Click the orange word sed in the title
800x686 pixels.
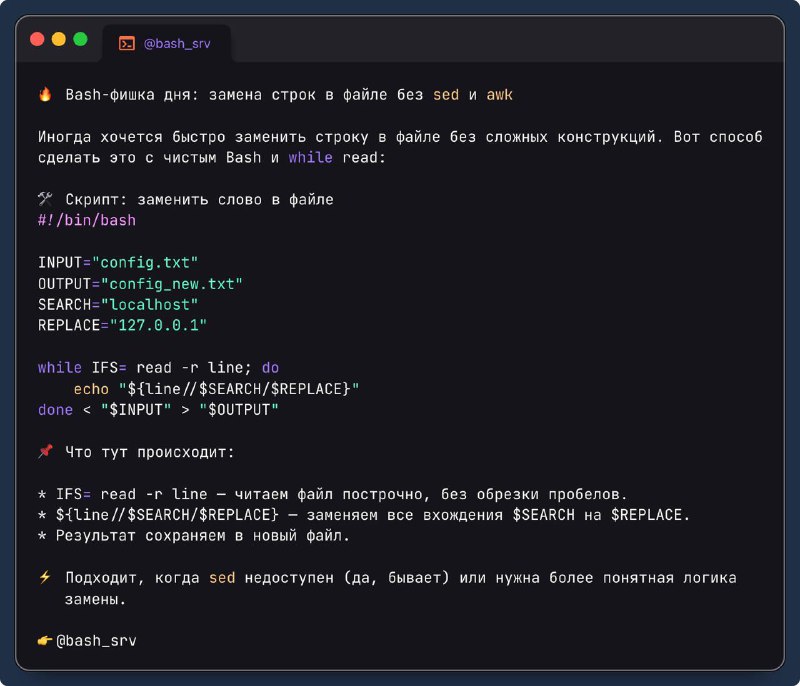pyautogui.click(x=446, y=95)
